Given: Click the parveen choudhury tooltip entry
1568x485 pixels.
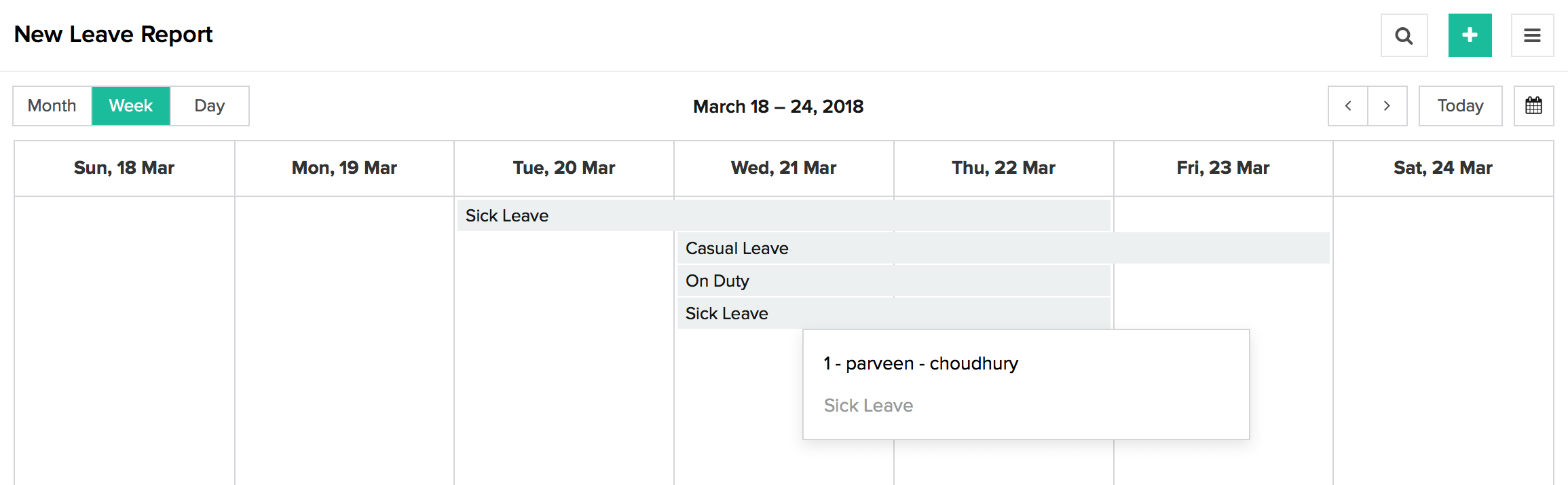Looking at the screenshot, I should coord(920,364).
